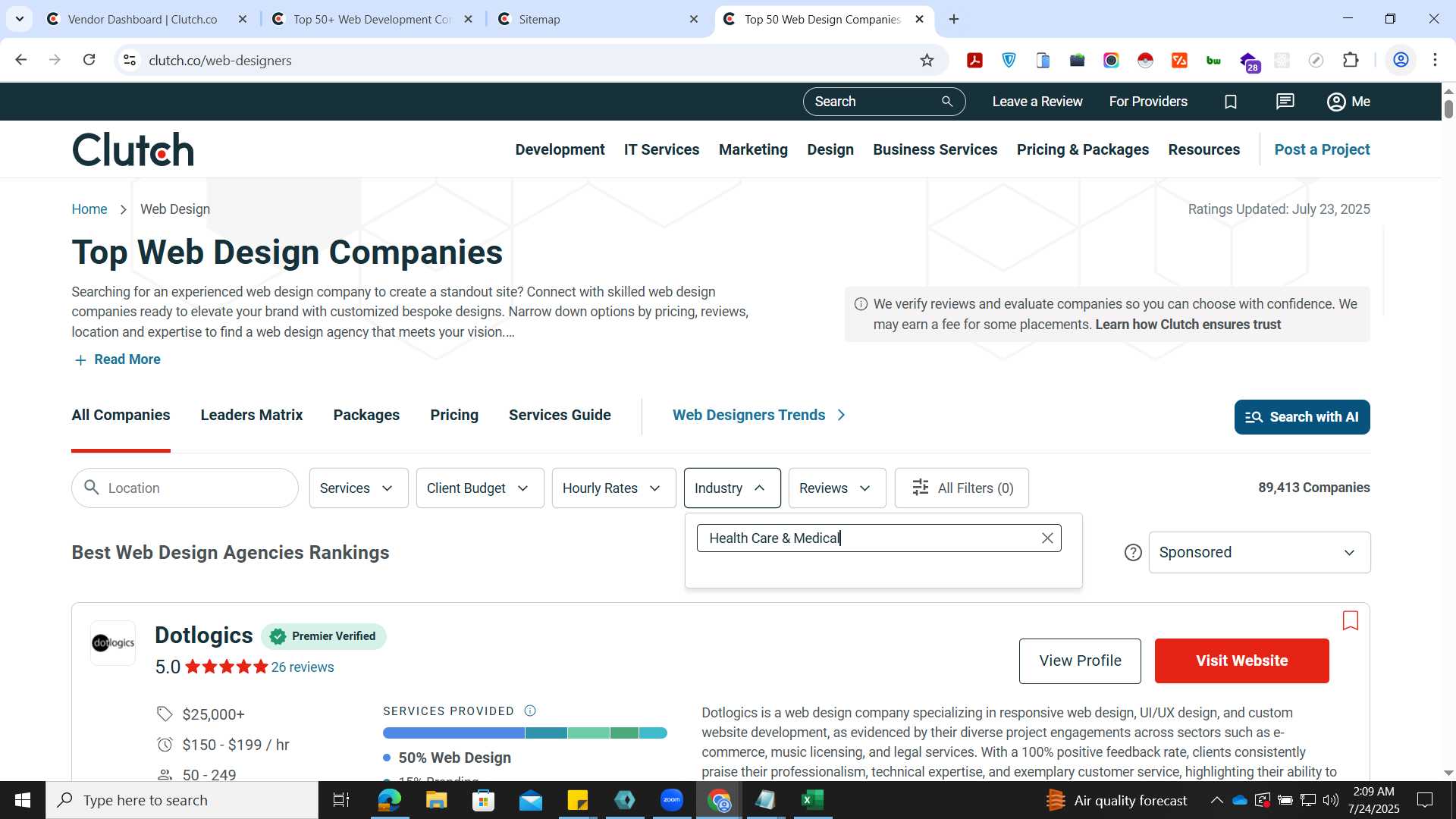Open a new browser tab

tap(954, 19)
